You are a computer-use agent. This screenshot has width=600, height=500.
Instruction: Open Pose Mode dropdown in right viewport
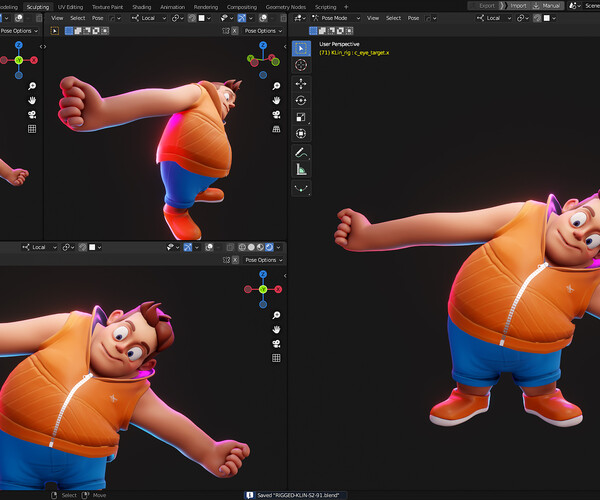pyautogui.click(x=336, y=18)
